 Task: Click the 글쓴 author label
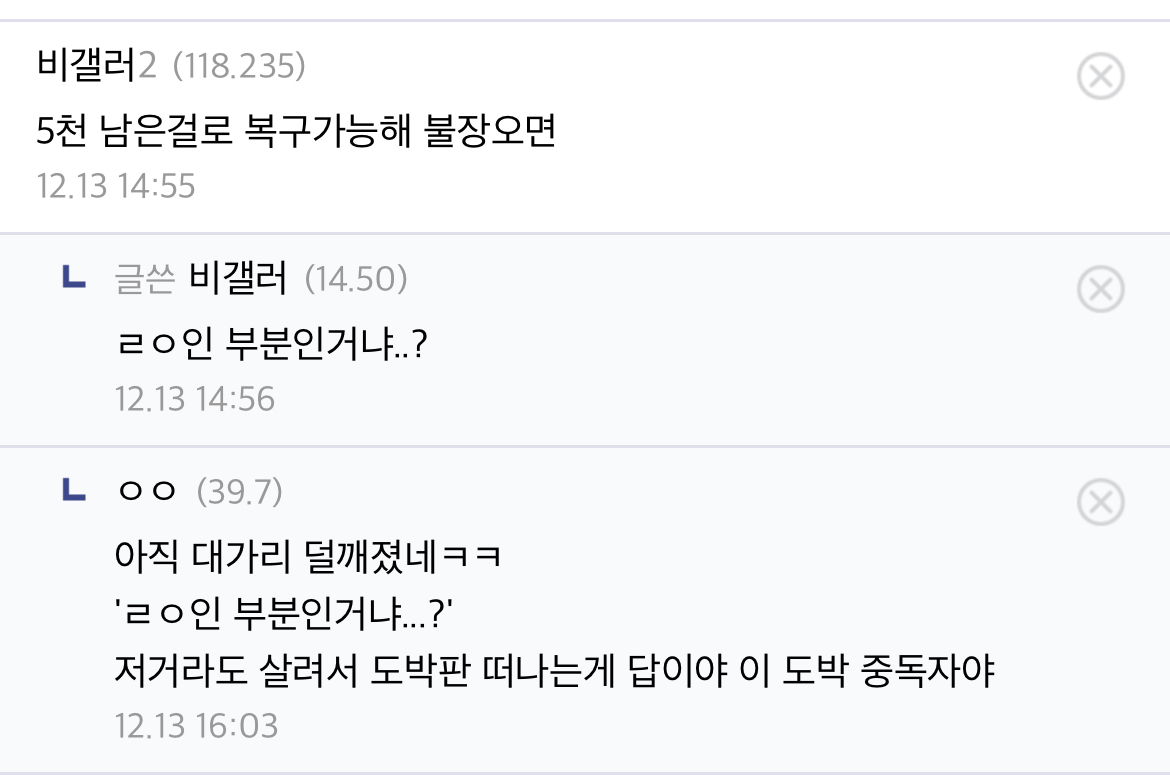146,280
